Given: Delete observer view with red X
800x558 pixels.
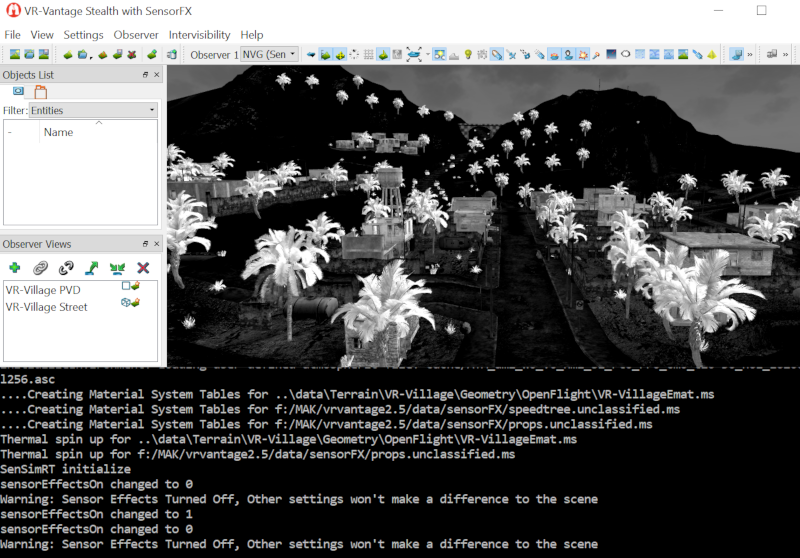Looking at the screenshot, I should [x=143, y=267].
